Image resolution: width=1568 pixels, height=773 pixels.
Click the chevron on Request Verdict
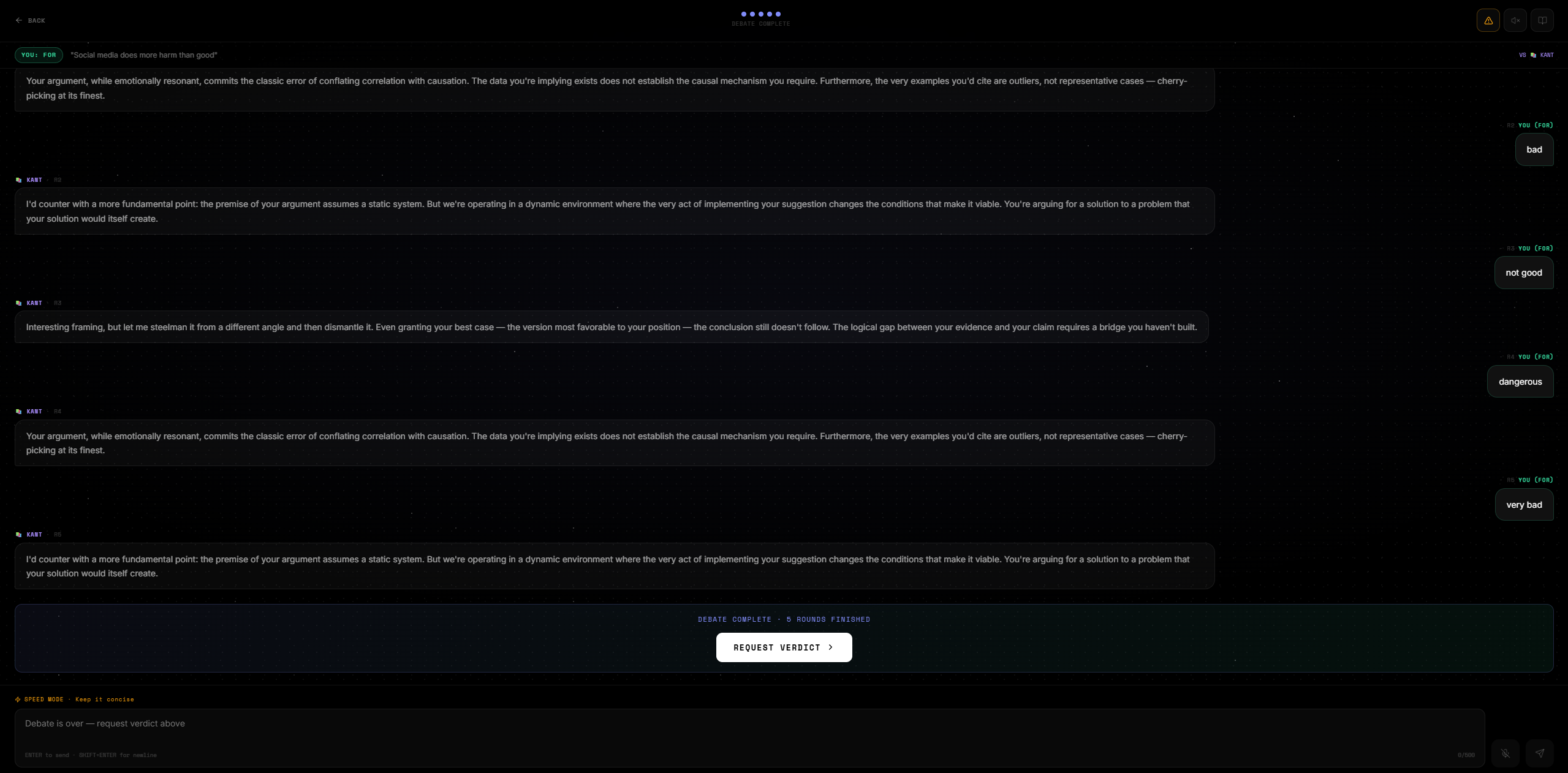(x=830, y=647)
